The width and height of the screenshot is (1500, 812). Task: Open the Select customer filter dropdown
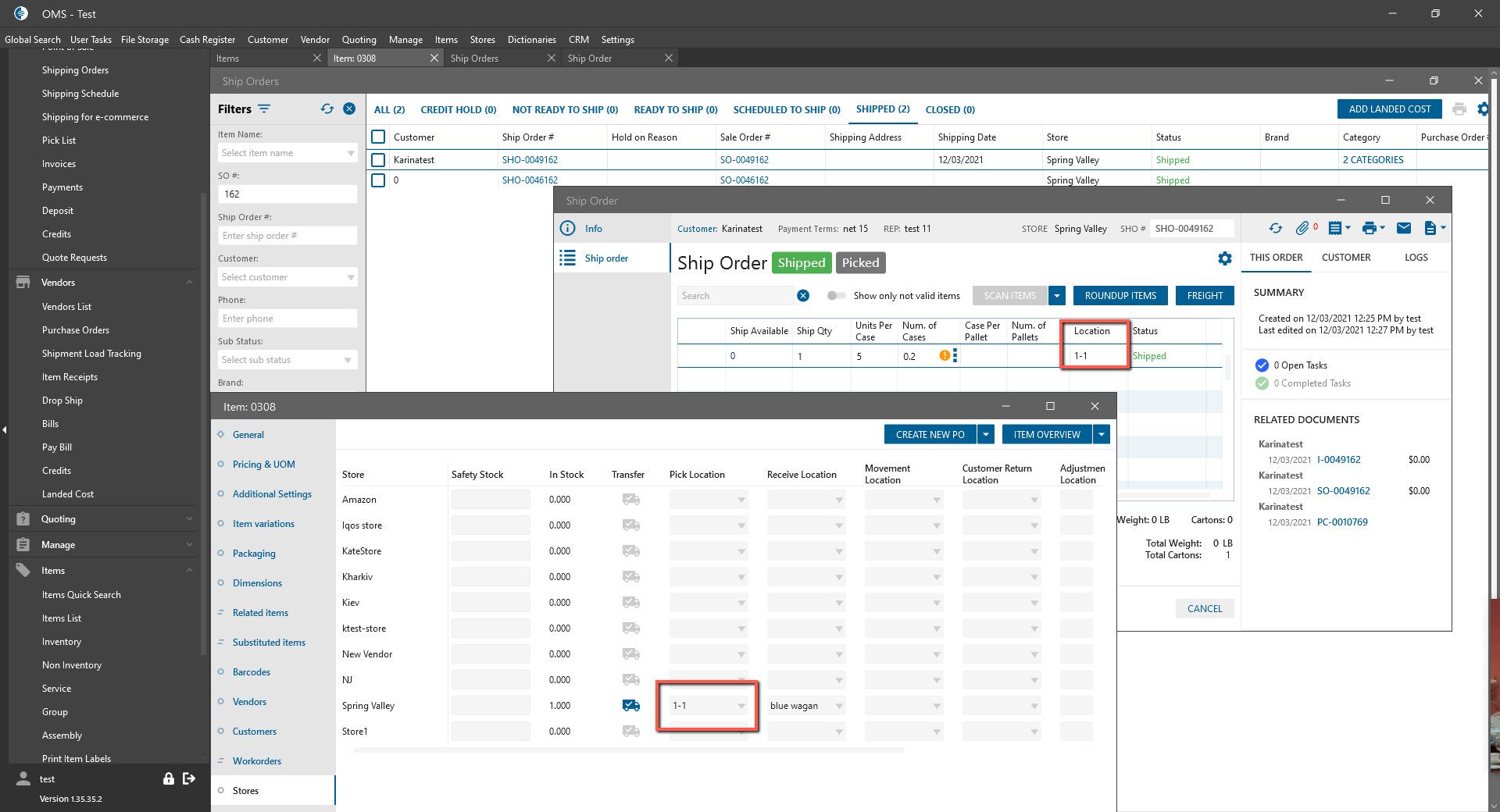pos(351,277)
